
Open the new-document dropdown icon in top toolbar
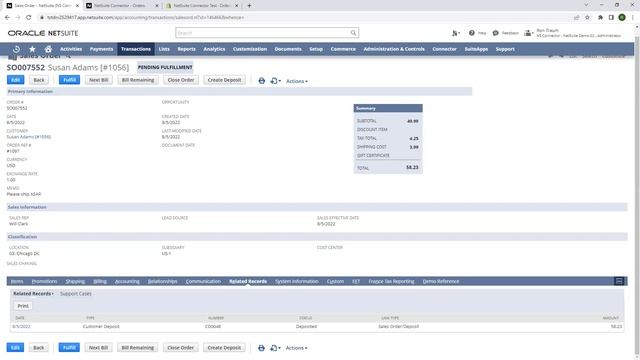click(276, 81)
